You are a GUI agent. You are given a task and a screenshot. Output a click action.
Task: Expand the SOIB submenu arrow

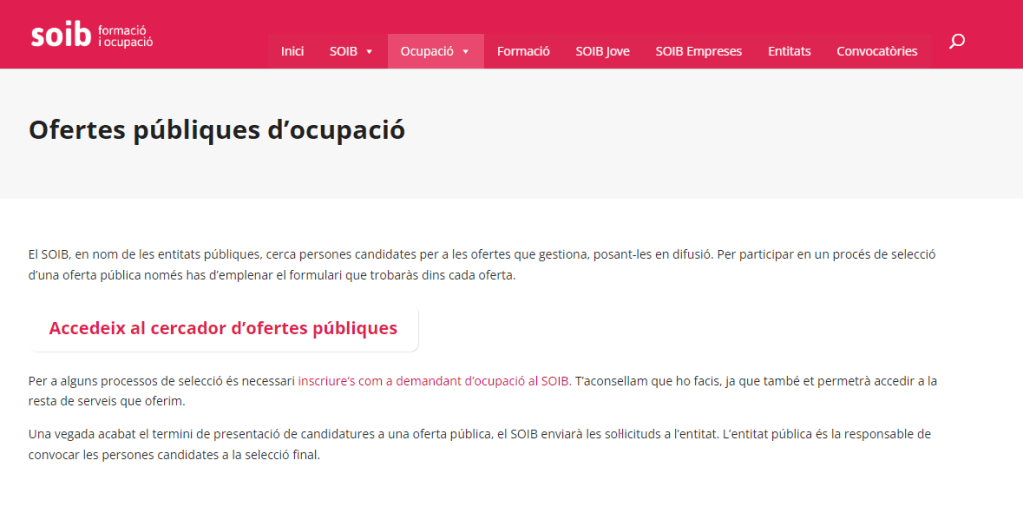click(x=369, y=52)
